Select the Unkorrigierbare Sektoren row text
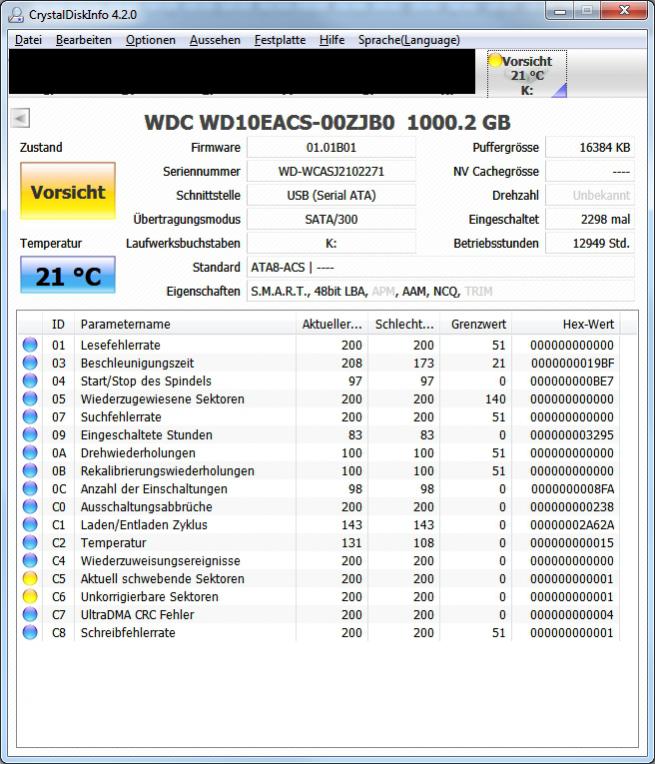The height and width of the screenshot is (764, 655). tap(149, 596)
